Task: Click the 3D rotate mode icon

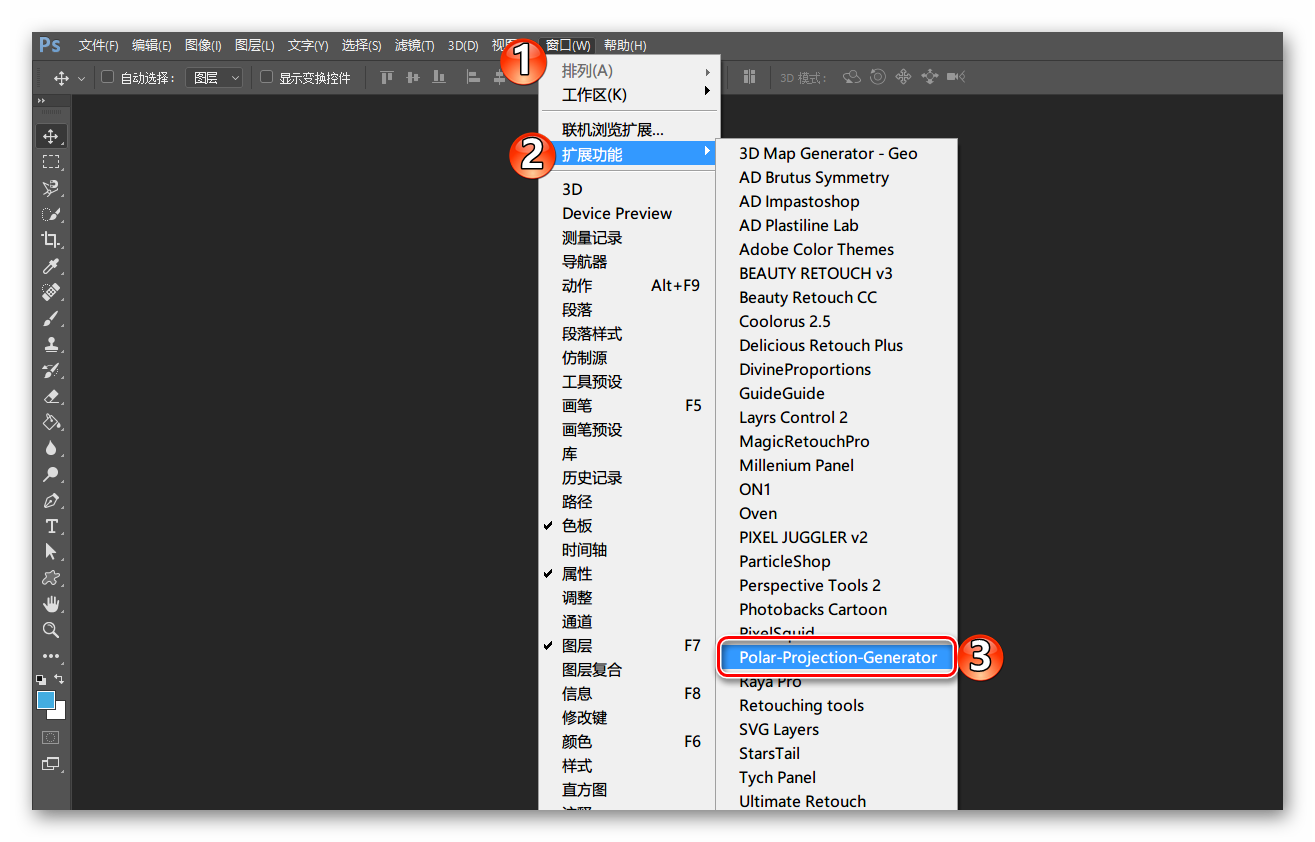Action: [x=852, y=77]
